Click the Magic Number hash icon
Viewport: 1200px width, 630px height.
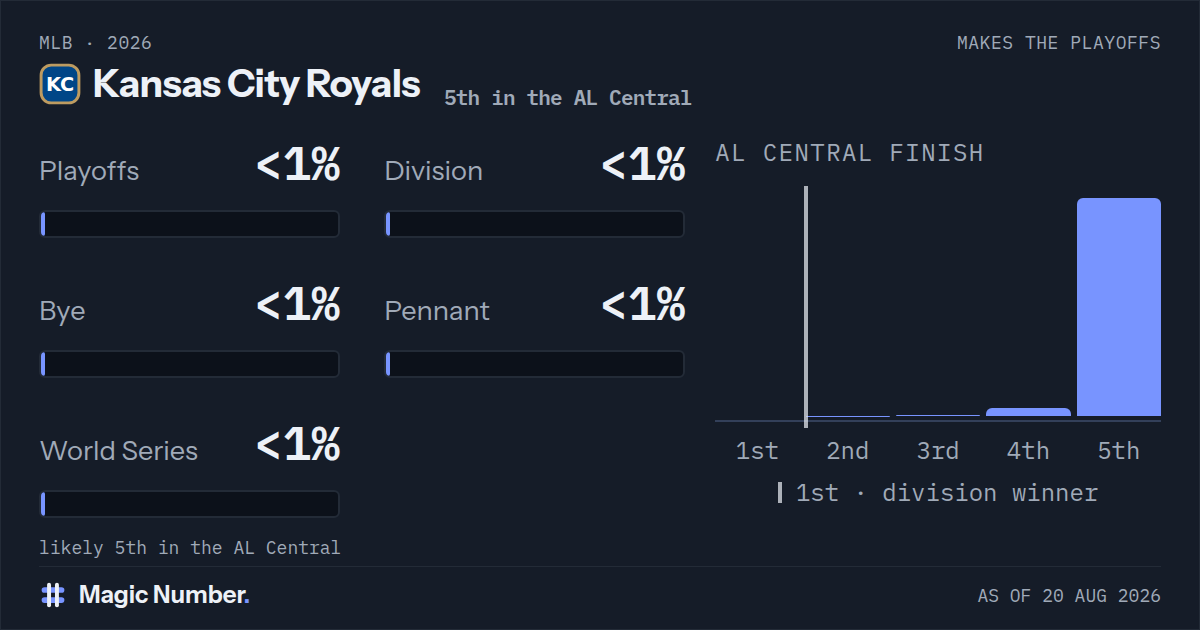click(53, 595)
